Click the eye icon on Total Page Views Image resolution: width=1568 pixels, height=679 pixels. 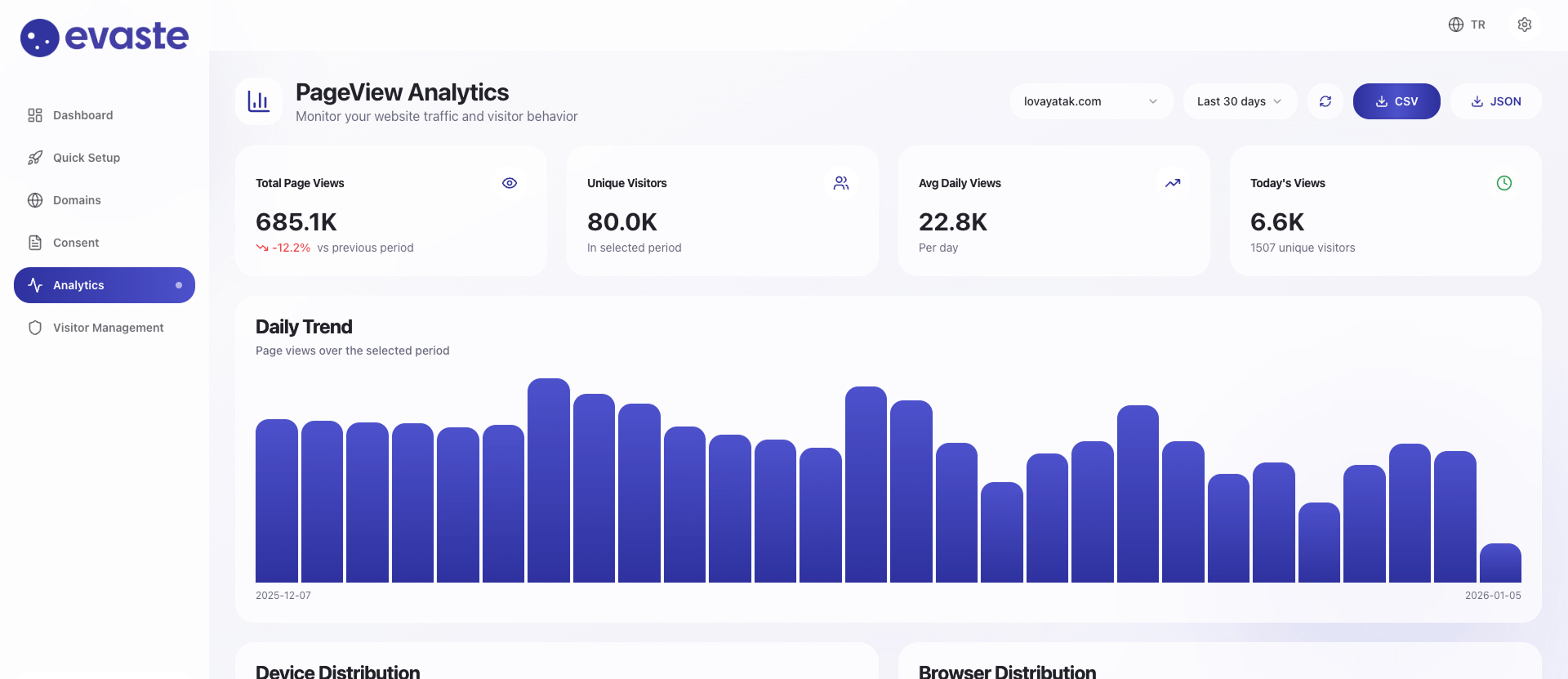[x=510, y=183]
